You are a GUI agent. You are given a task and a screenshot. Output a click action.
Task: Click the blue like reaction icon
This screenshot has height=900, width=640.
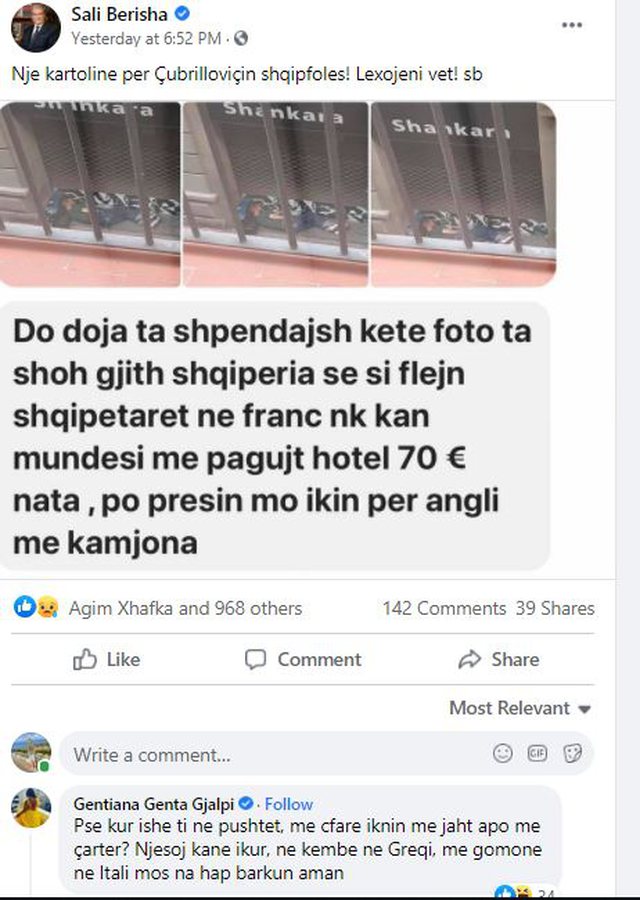pyautogui.click(x=25, y=607)
